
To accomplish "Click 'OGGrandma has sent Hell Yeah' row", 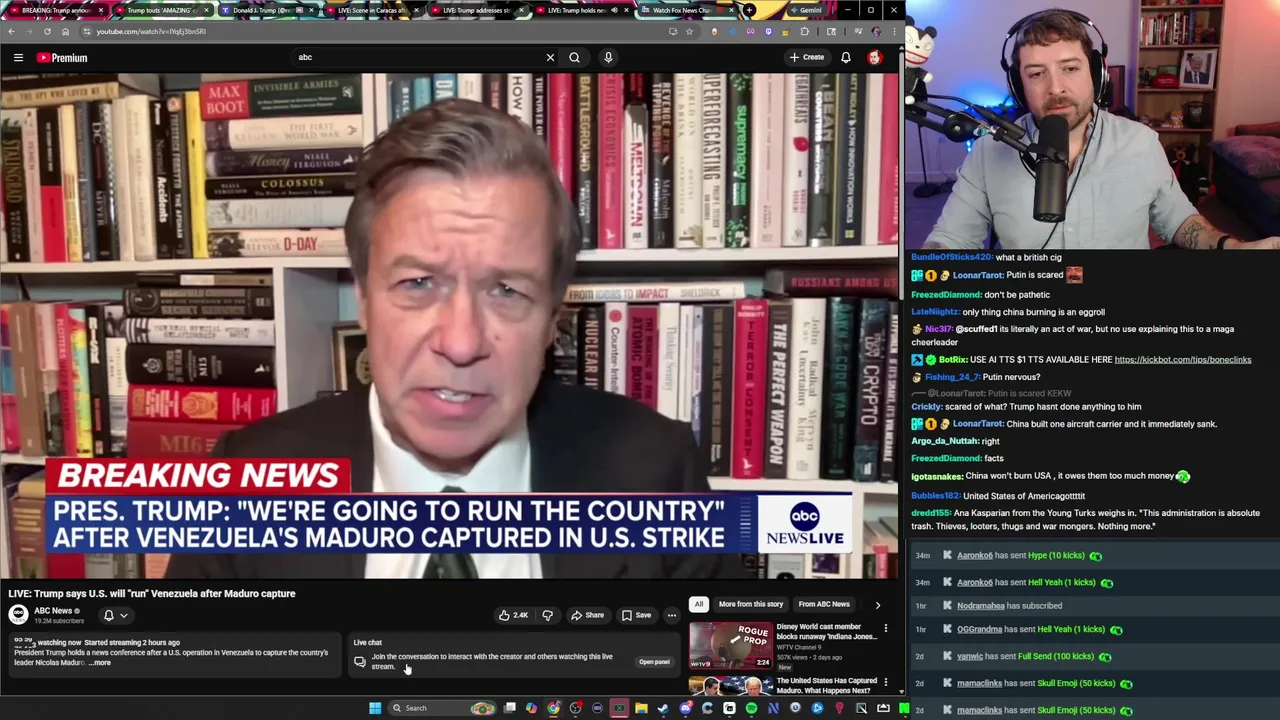I will 1095,630.
